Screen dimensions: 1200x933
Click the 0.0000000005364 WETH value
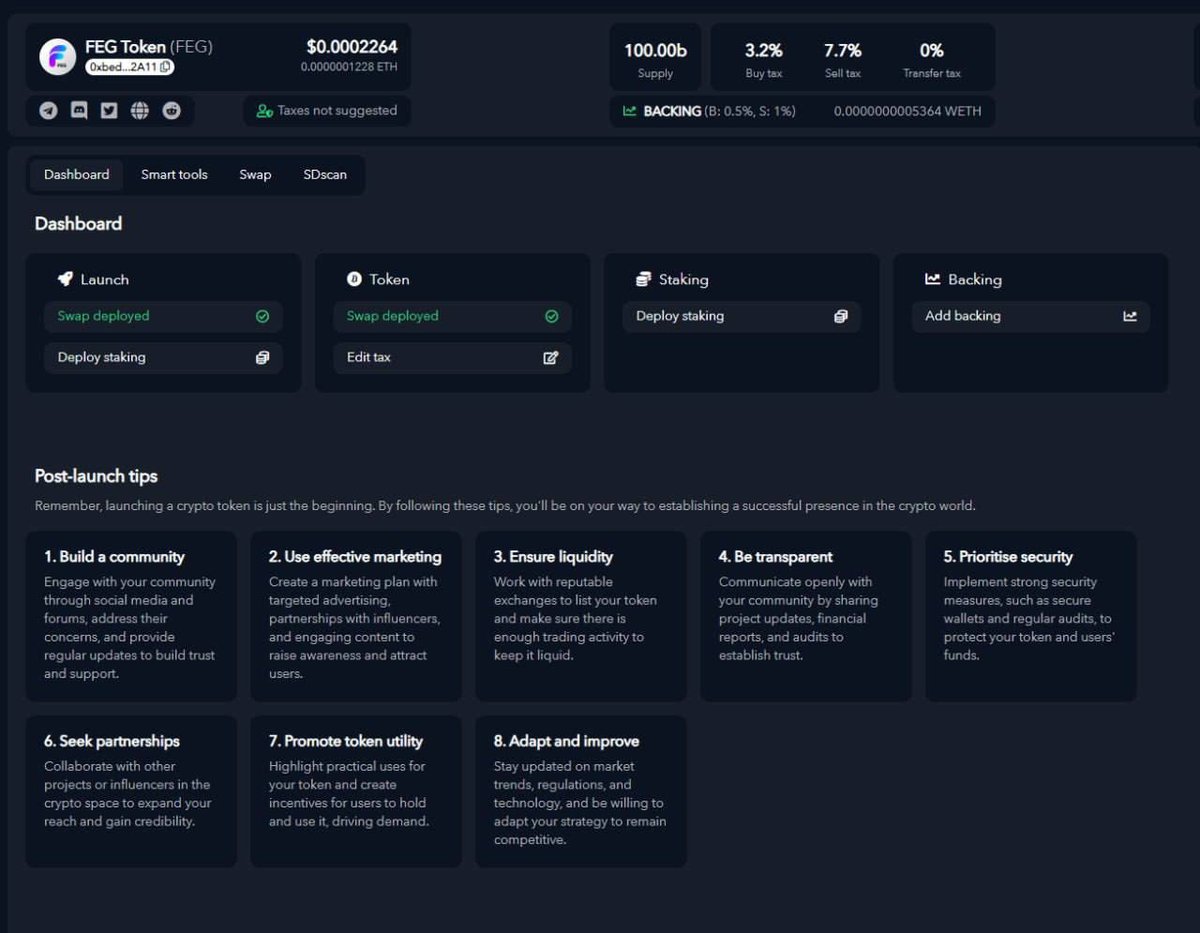(907, 111)
